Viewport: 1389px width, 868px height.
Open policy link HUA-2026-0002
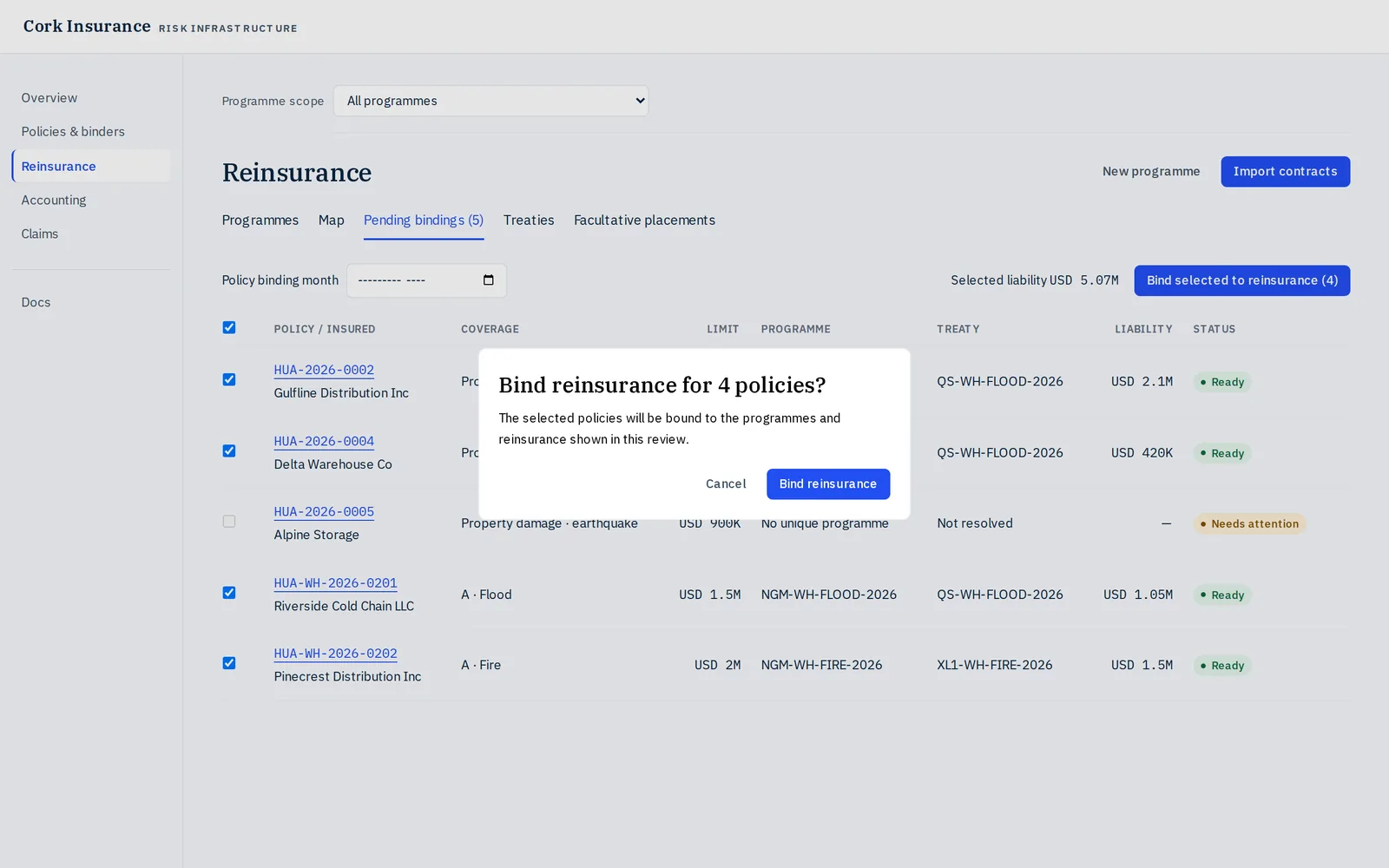pyautogui.click(x=324, y=370)
